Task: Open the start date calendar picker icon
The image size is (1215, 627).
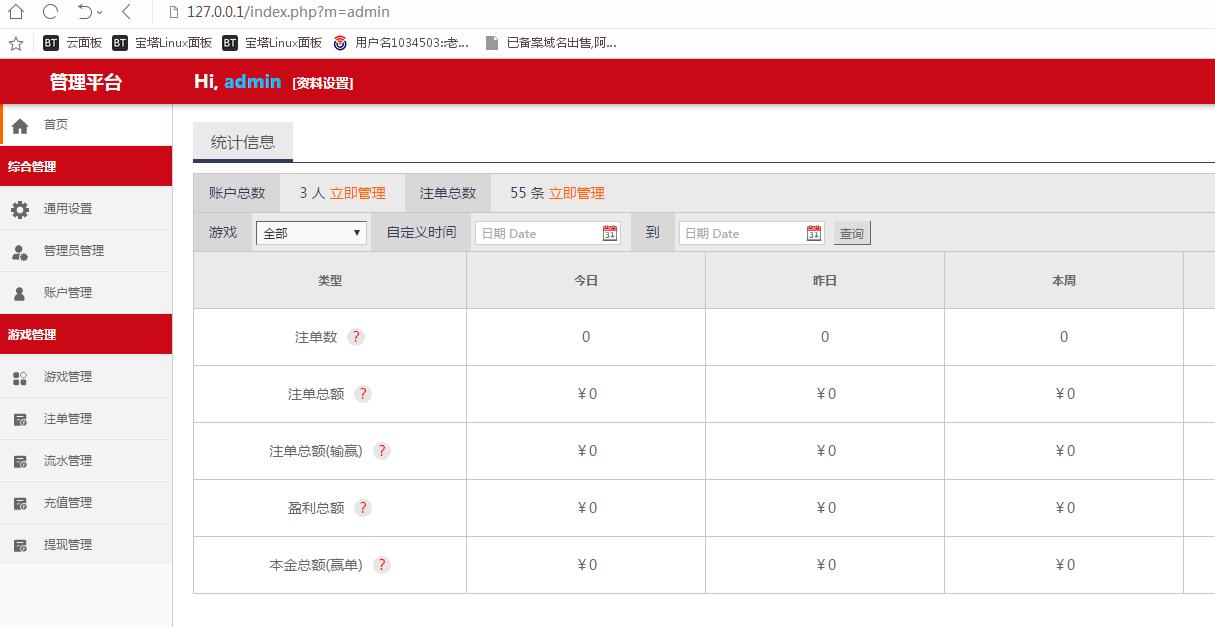Action: pos(610,233)
